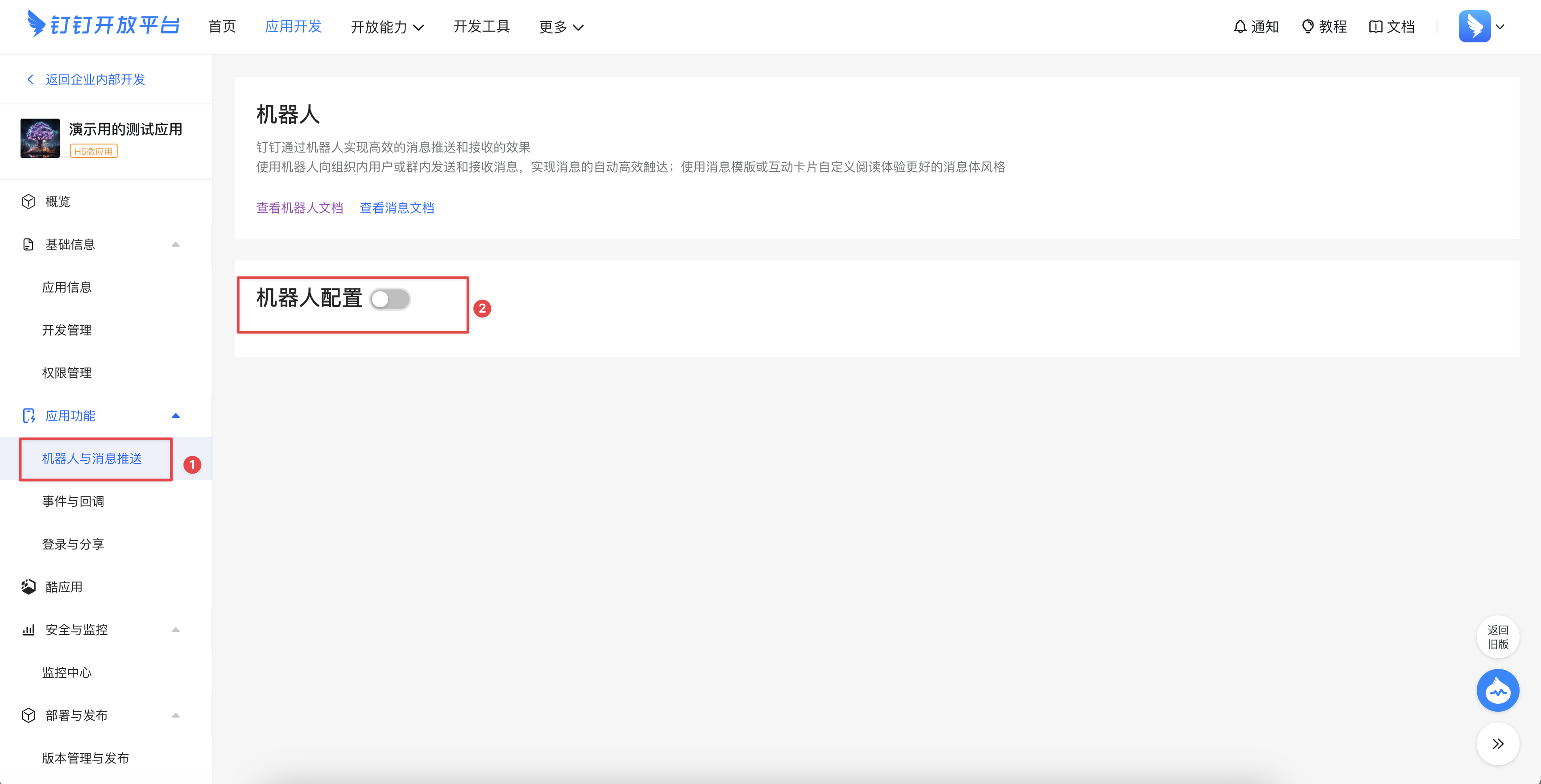Open notifications via the bell icon

coord(1239,27)
